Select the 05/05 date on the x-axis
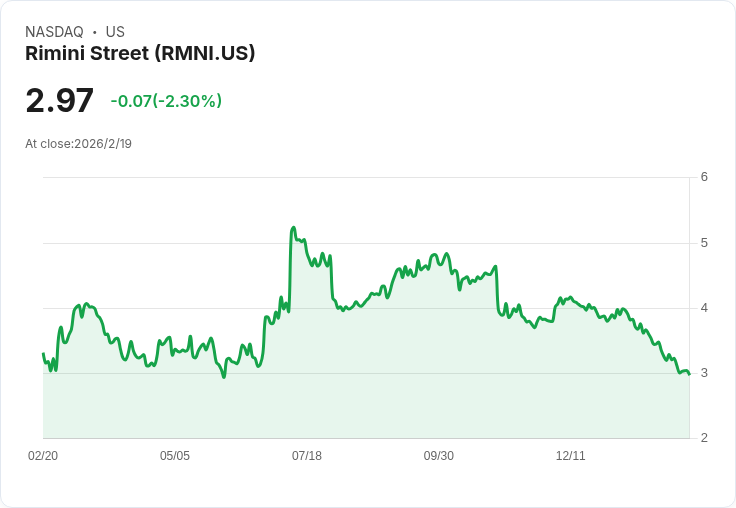Screen dimensions: 736x508 (x=175, y=456)
